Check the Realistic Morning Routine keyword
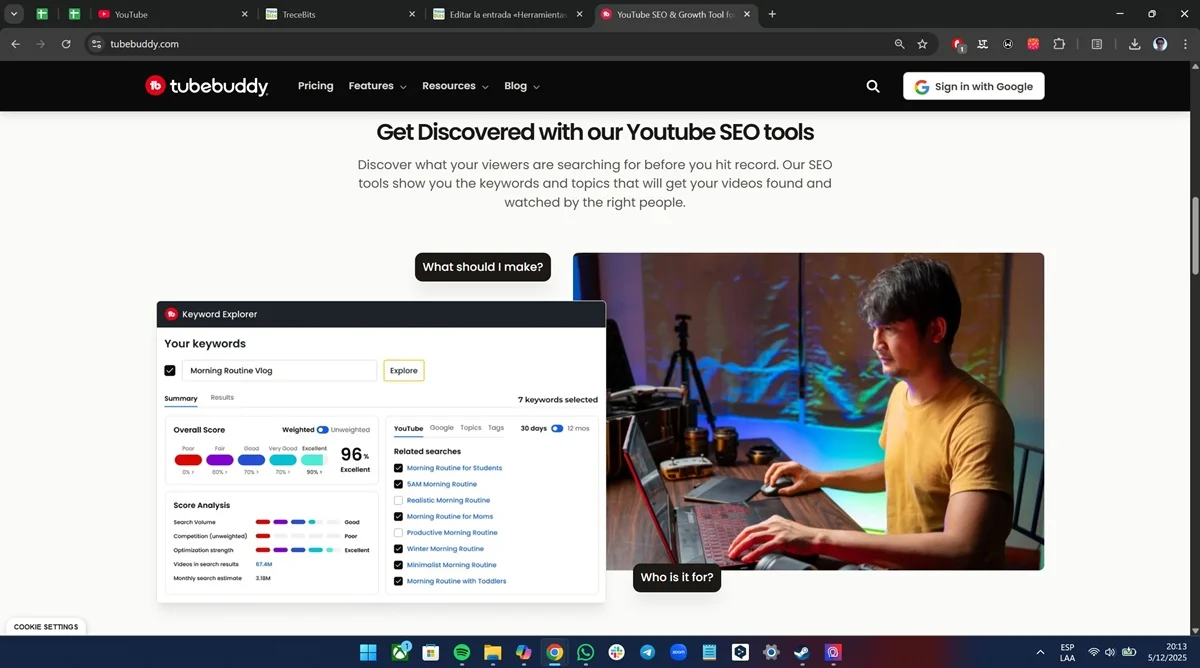The width and height of the screenshot is (1200, 668). [x=398, y=500]
